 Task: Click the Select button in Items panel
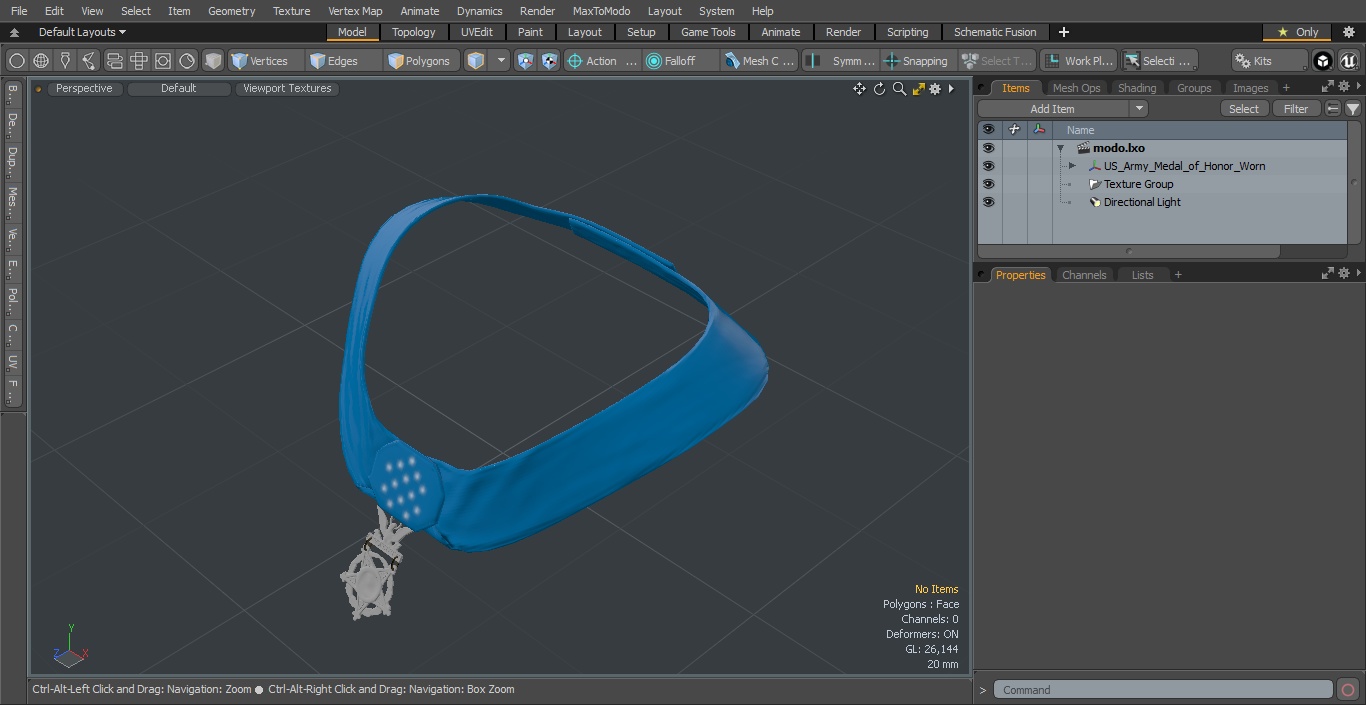point(1244,109)
